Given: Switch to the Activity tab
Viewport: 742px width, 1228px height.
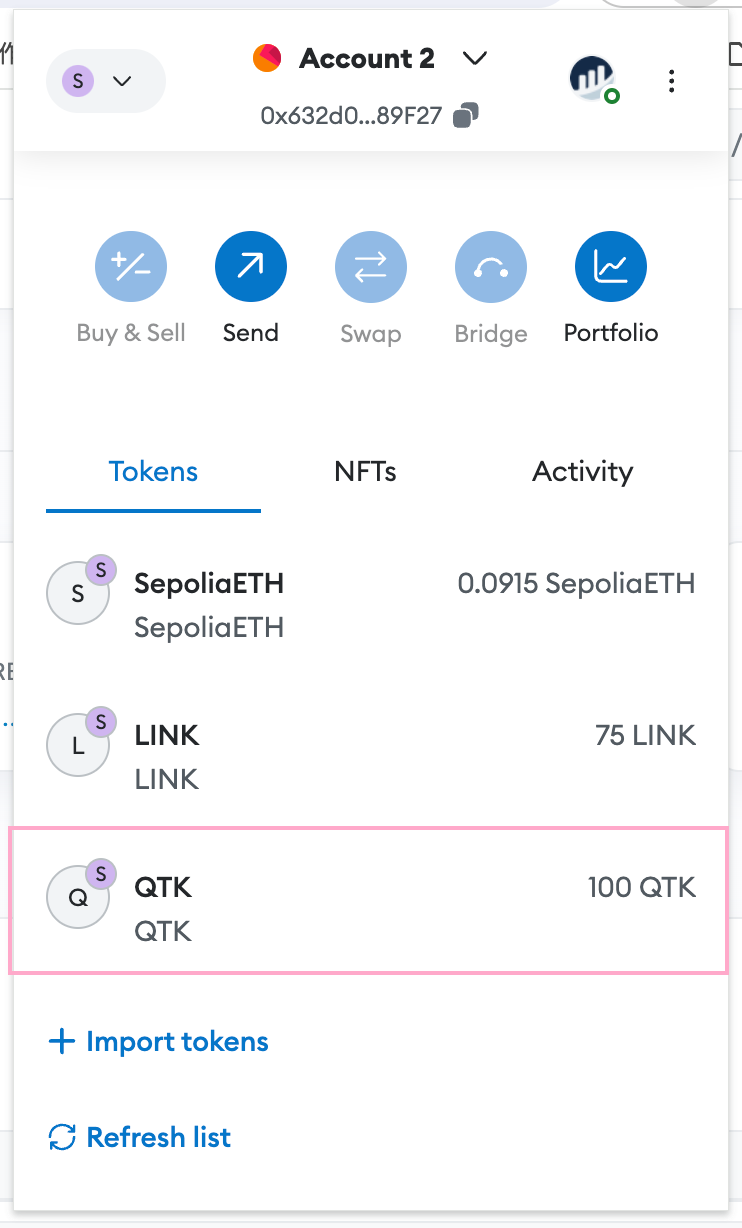Looking at the screenshot, I should click(582, 472).
